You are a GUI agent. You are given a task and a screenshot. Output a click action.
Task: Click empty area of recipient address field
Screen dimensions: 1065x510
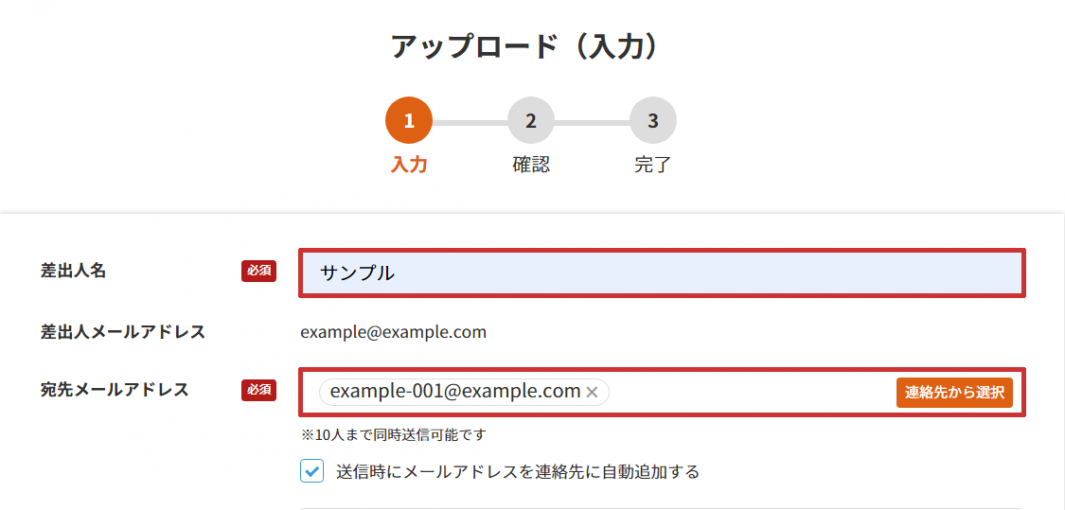pos(750,392)
